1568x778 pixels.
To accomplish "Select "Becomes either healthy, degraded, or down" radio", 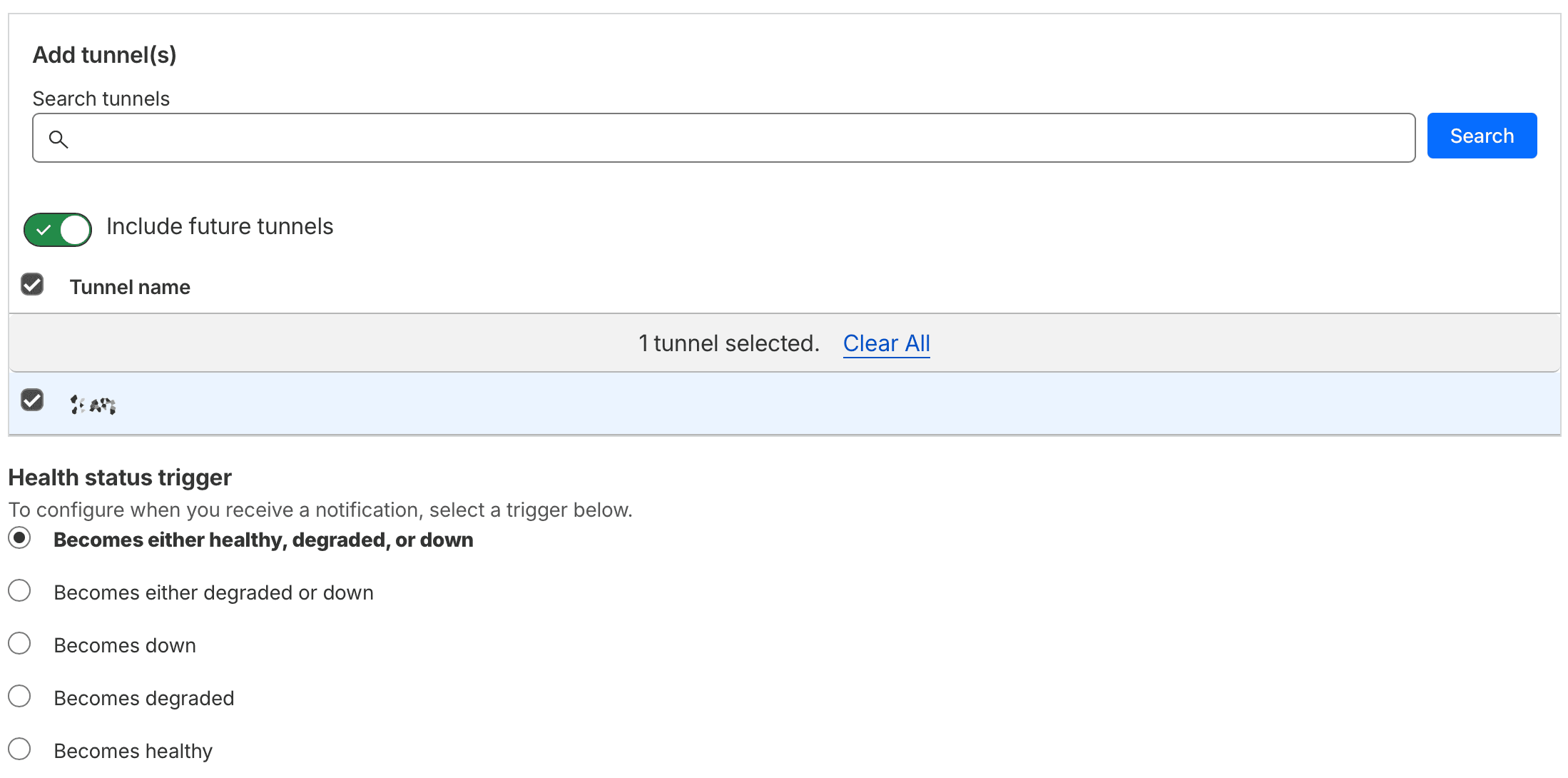I will pyautogui.click(x=20, y=537).
